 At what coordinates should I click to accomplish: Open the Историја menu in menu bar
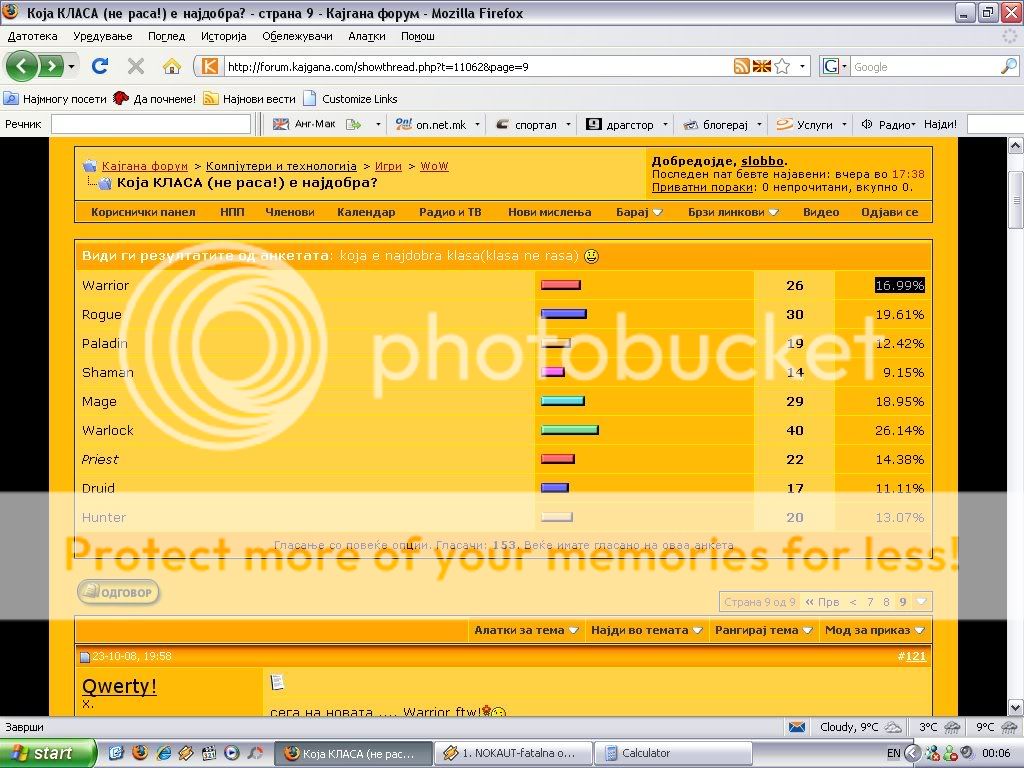223,36
